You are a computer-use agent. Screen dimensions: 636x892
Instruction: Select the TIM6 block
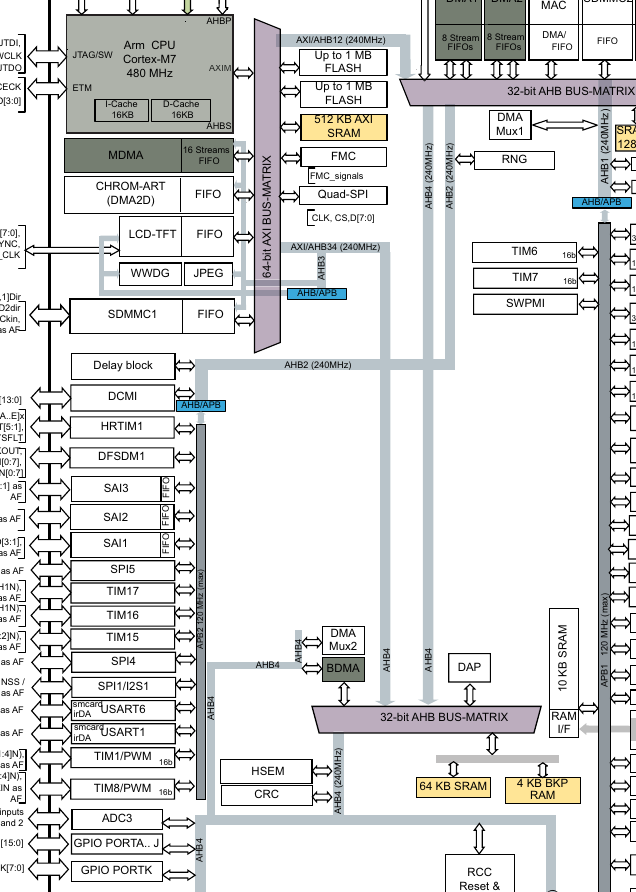(525, 252)
